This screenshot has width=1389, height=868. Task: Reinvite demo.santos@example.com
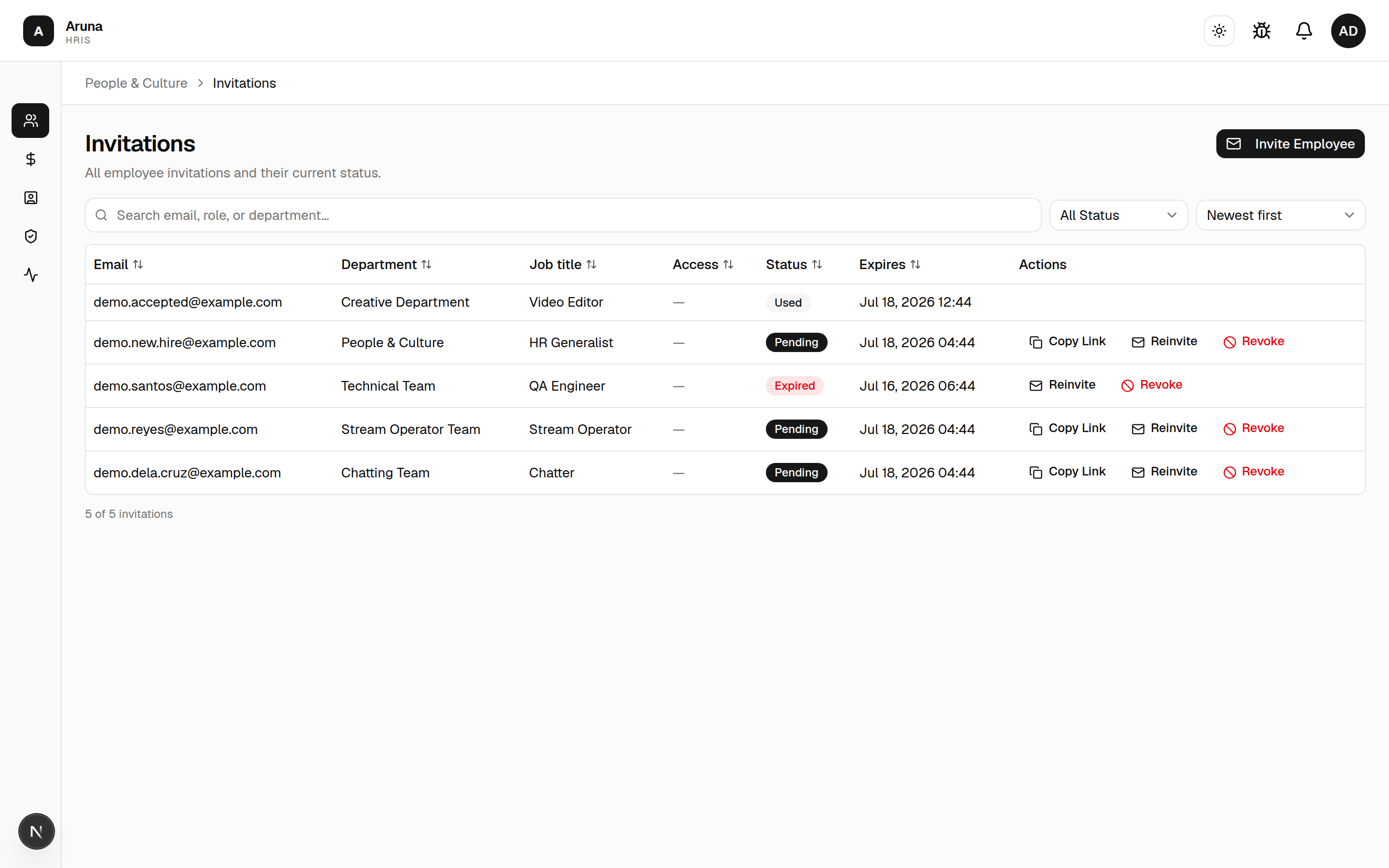[1062, 385]
